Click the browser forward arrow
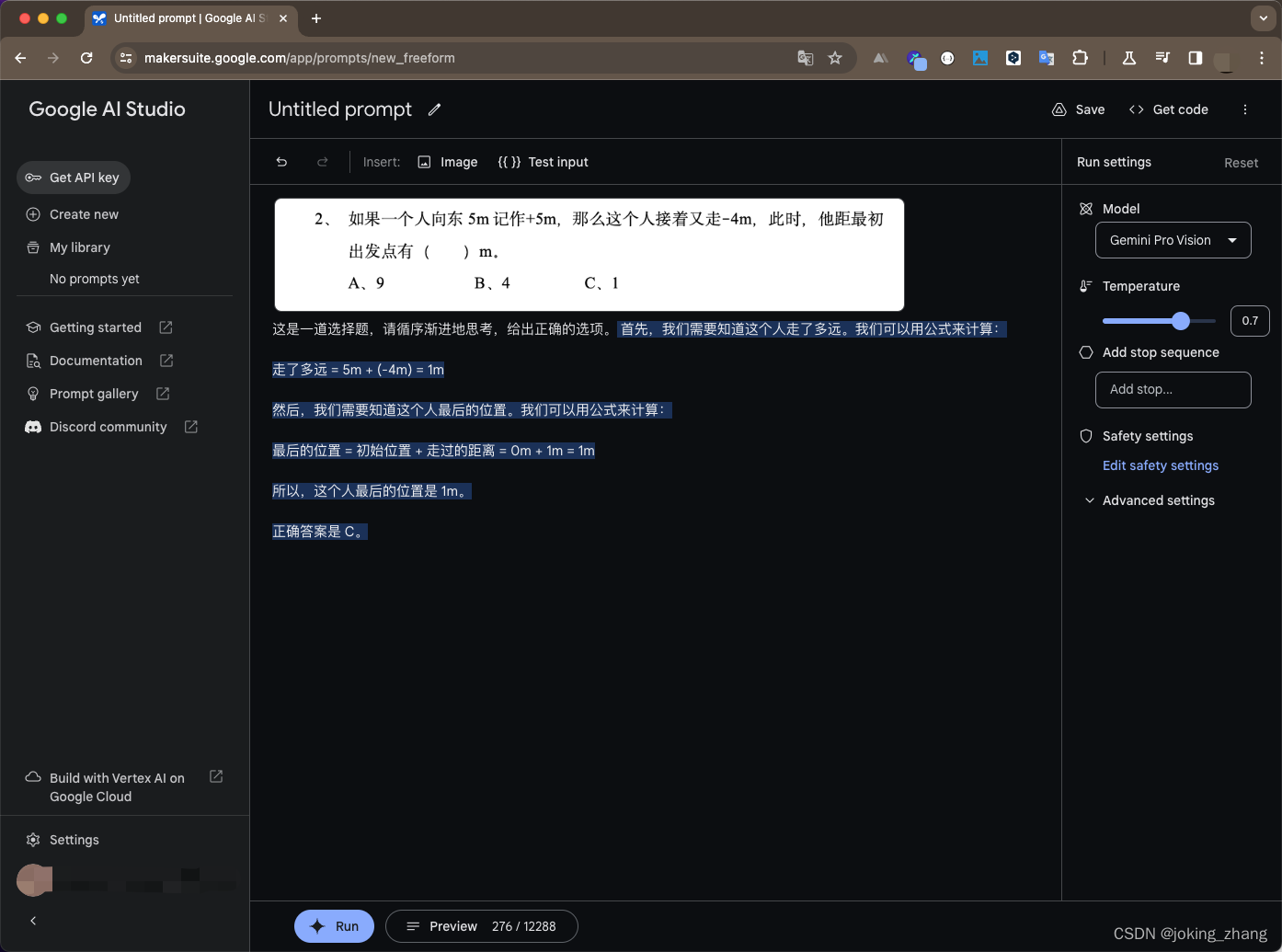Image resolution: width=1282 pixels, height=952 pixels. click(x=53, y=58)
